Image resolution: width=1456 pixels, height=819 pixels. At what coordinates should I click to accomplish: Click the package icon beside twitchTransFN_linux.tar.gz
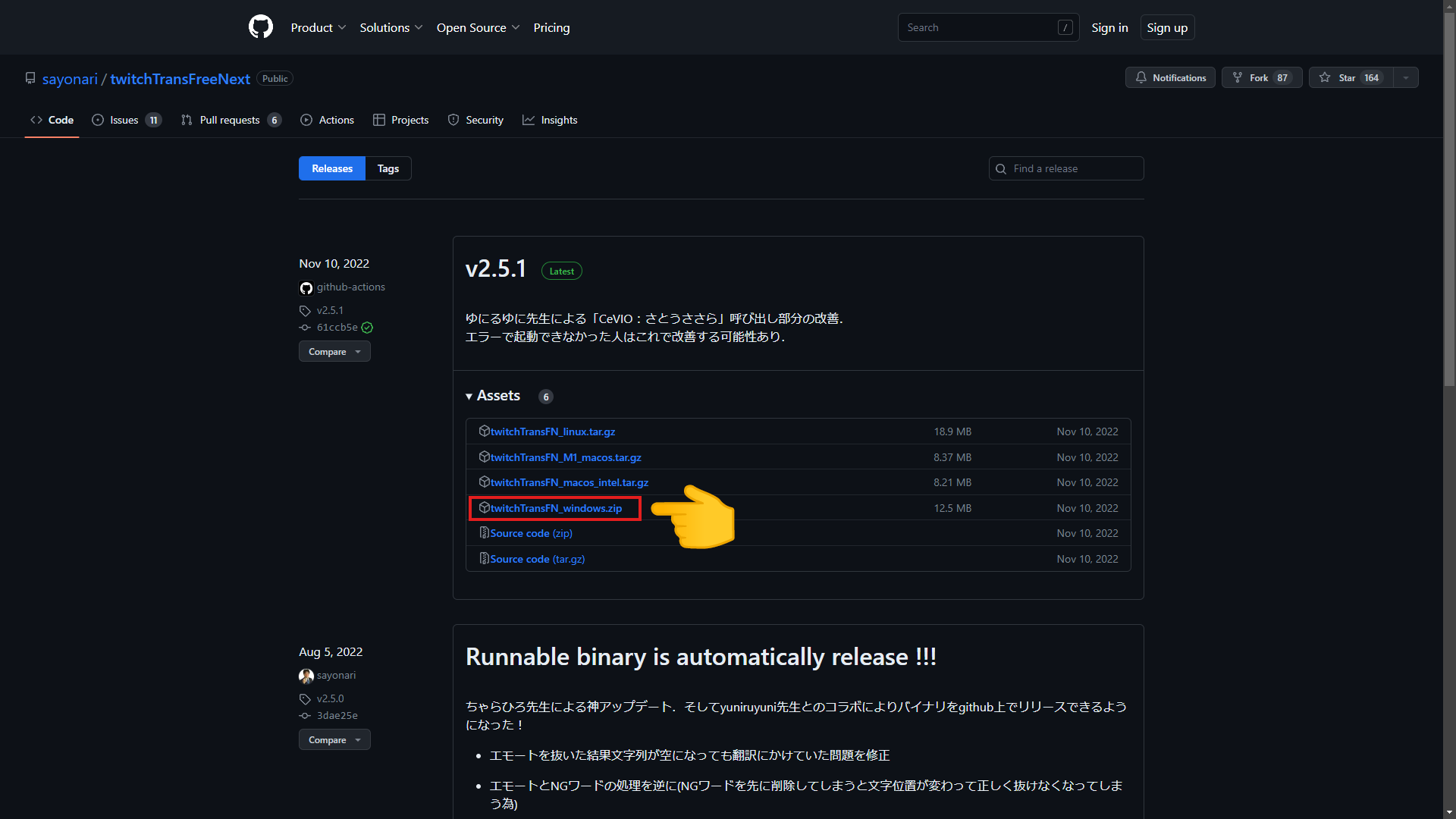(x=484, y=431)
